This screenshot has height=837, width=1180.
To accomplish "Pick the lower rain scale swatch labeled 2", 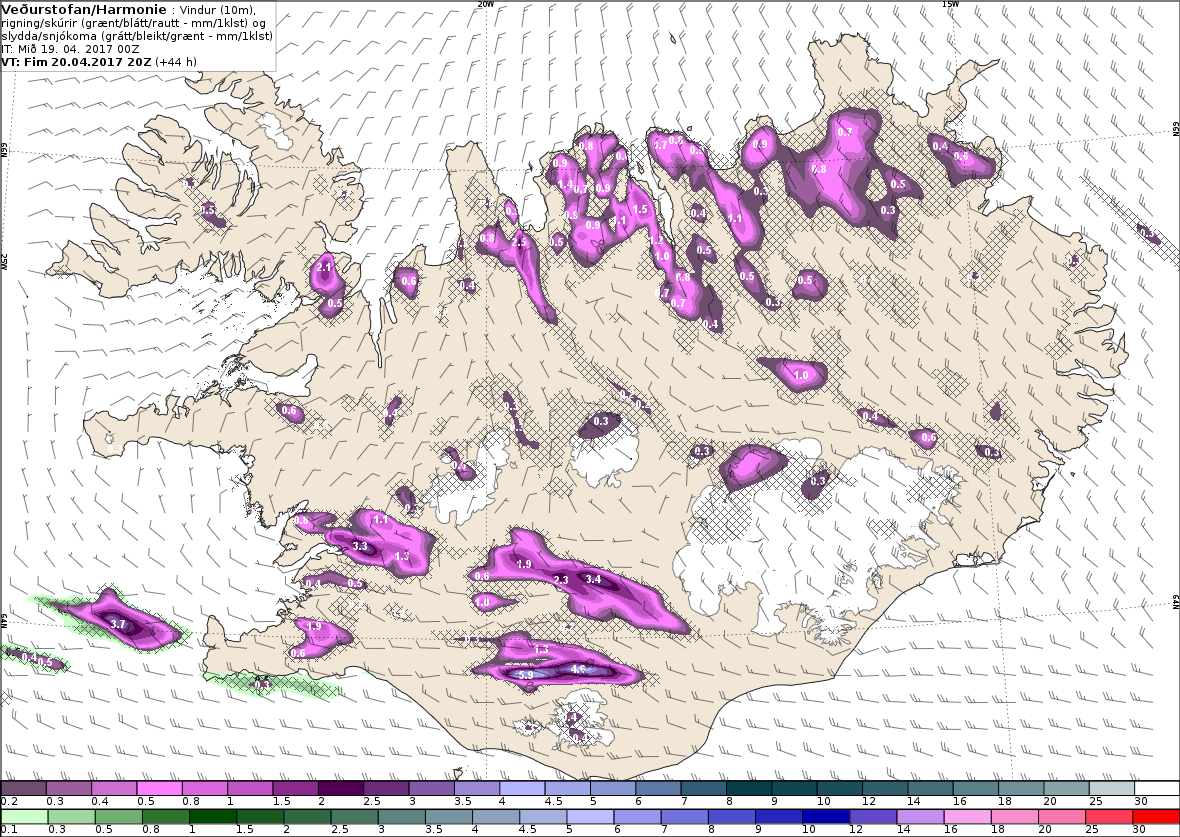I will (306, 817).
